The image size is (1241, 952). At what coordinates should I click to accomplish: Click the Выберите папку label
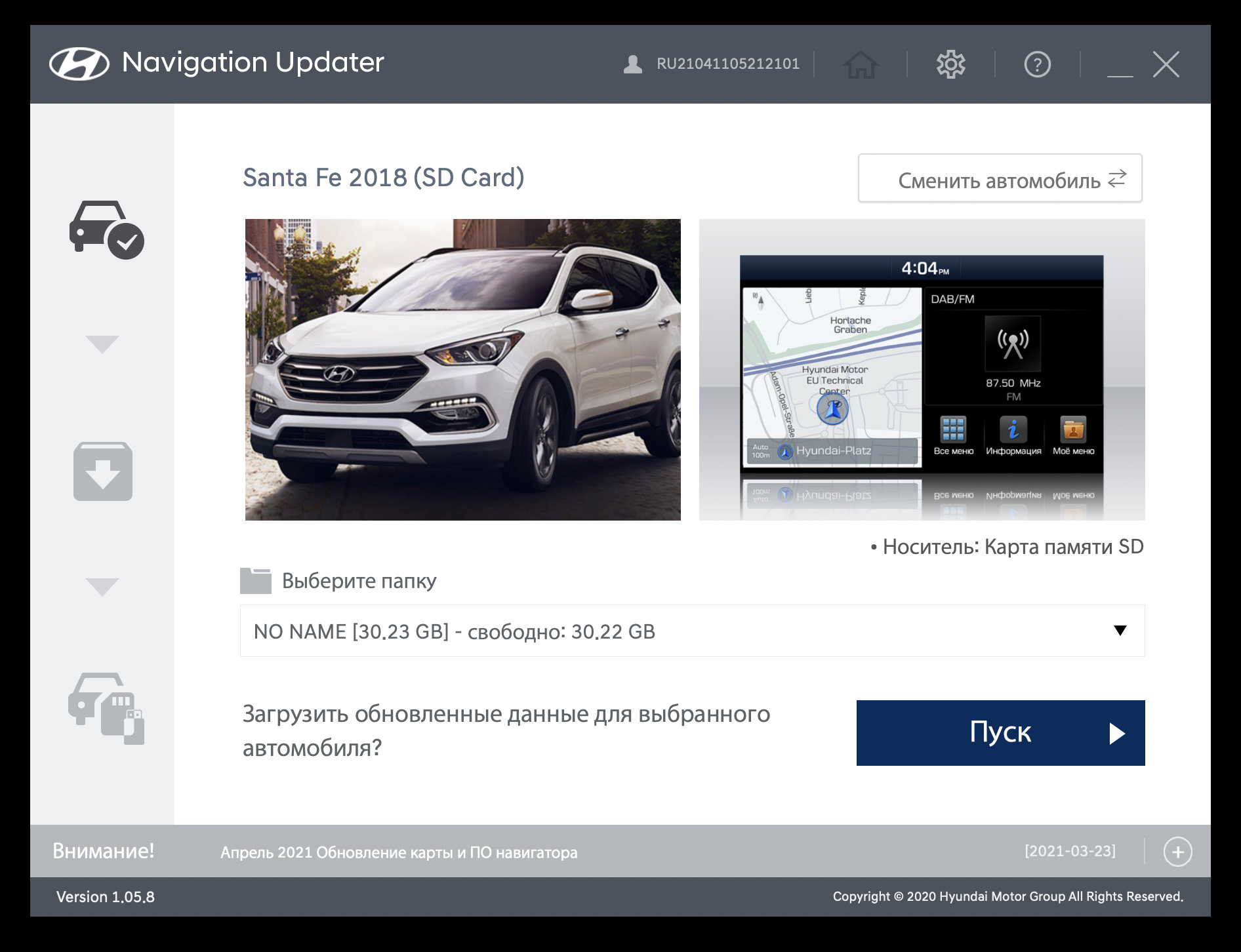[359, 581]
